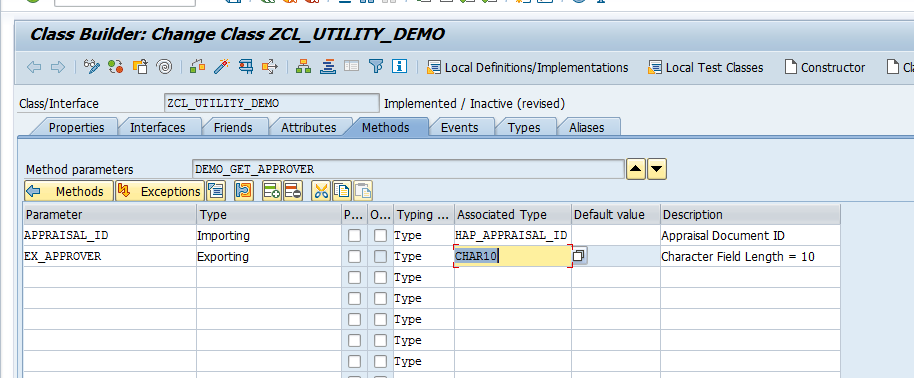914x378 pixels.
Task: Open Local Test Classes
Action: pyautogui.click(x=705, y=67)
